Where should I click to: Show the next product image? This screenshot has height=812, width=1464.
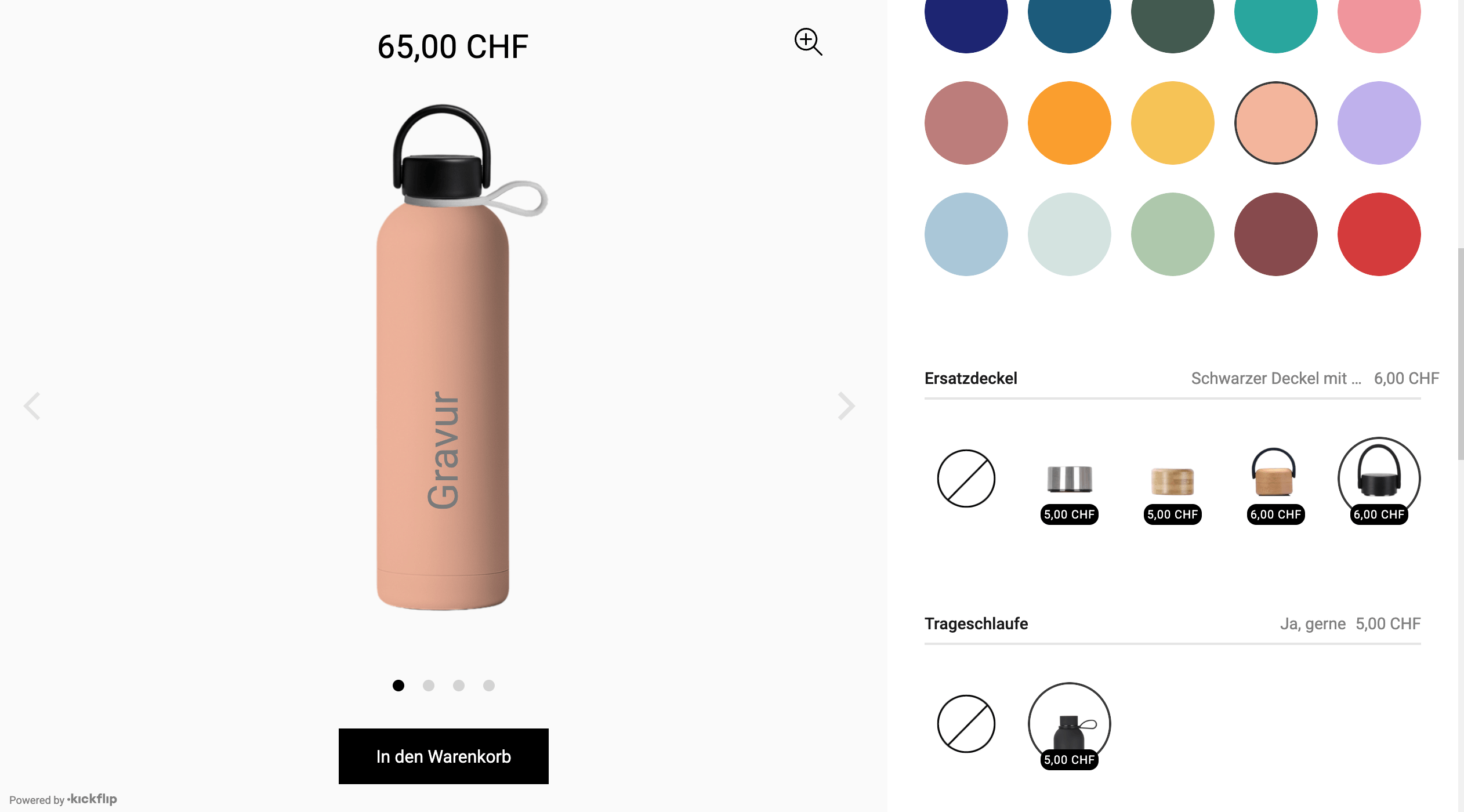[x=846, y=405]
